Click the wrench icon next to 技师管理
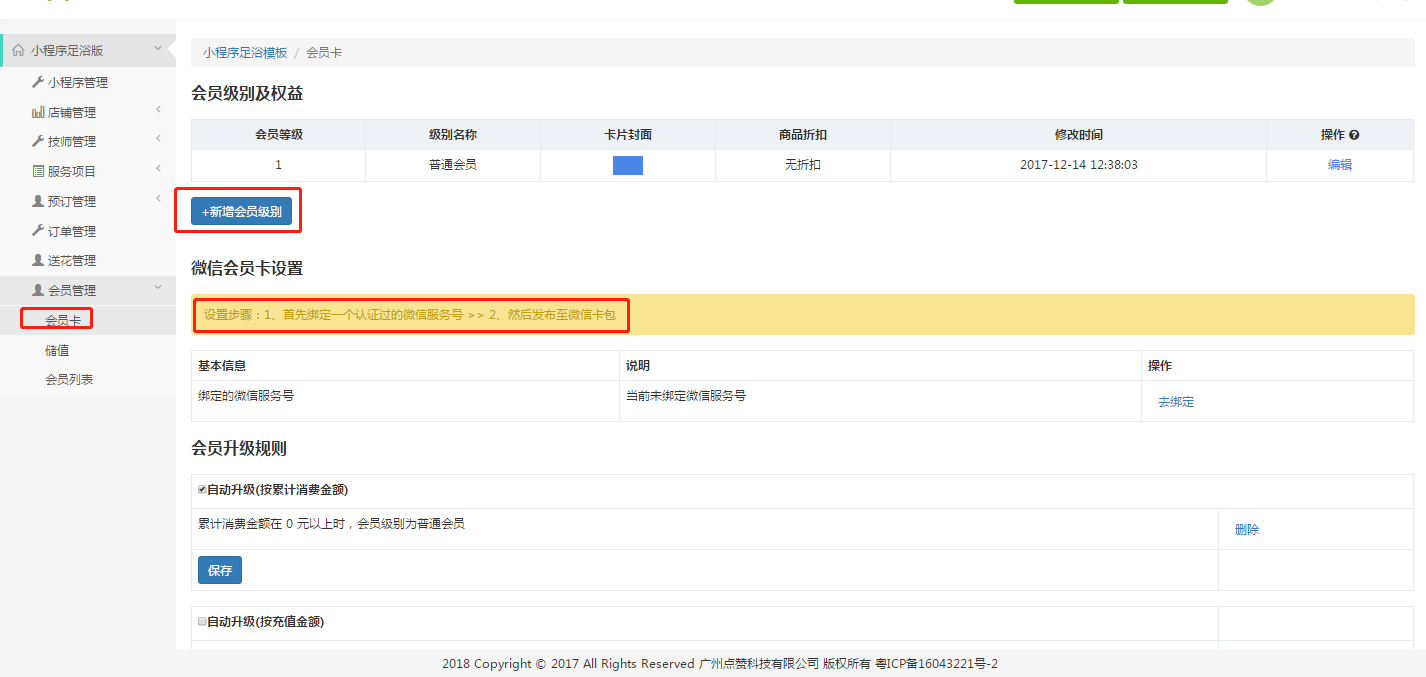This screenshot has width=1426, height=677. (38, 142)
